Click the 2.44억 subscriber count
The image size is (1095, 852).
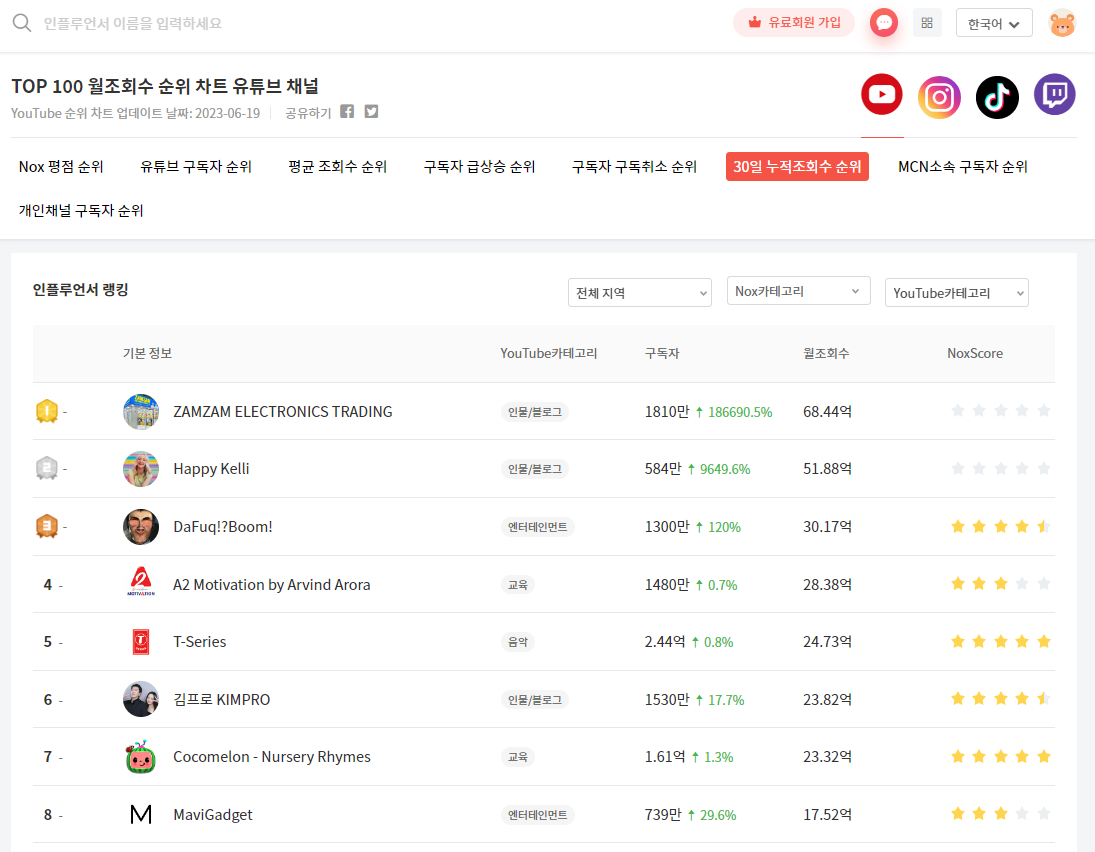click(x=665, y=642)
